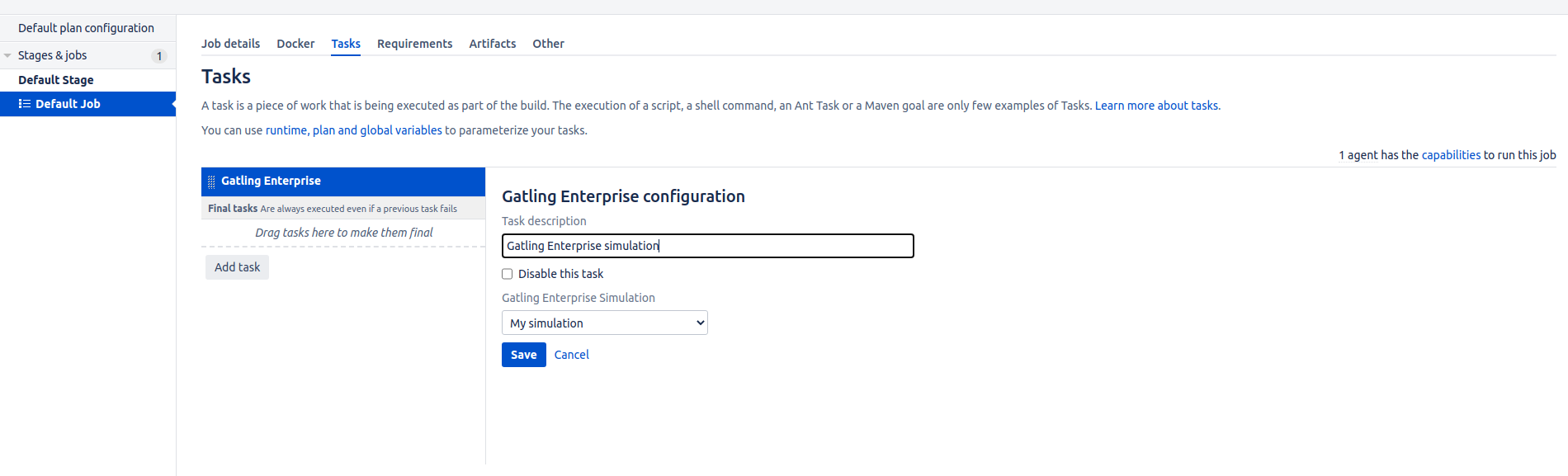Open runtime, plan and global variables link
This screenshot has width=1568, height=476.
point(354,130)
